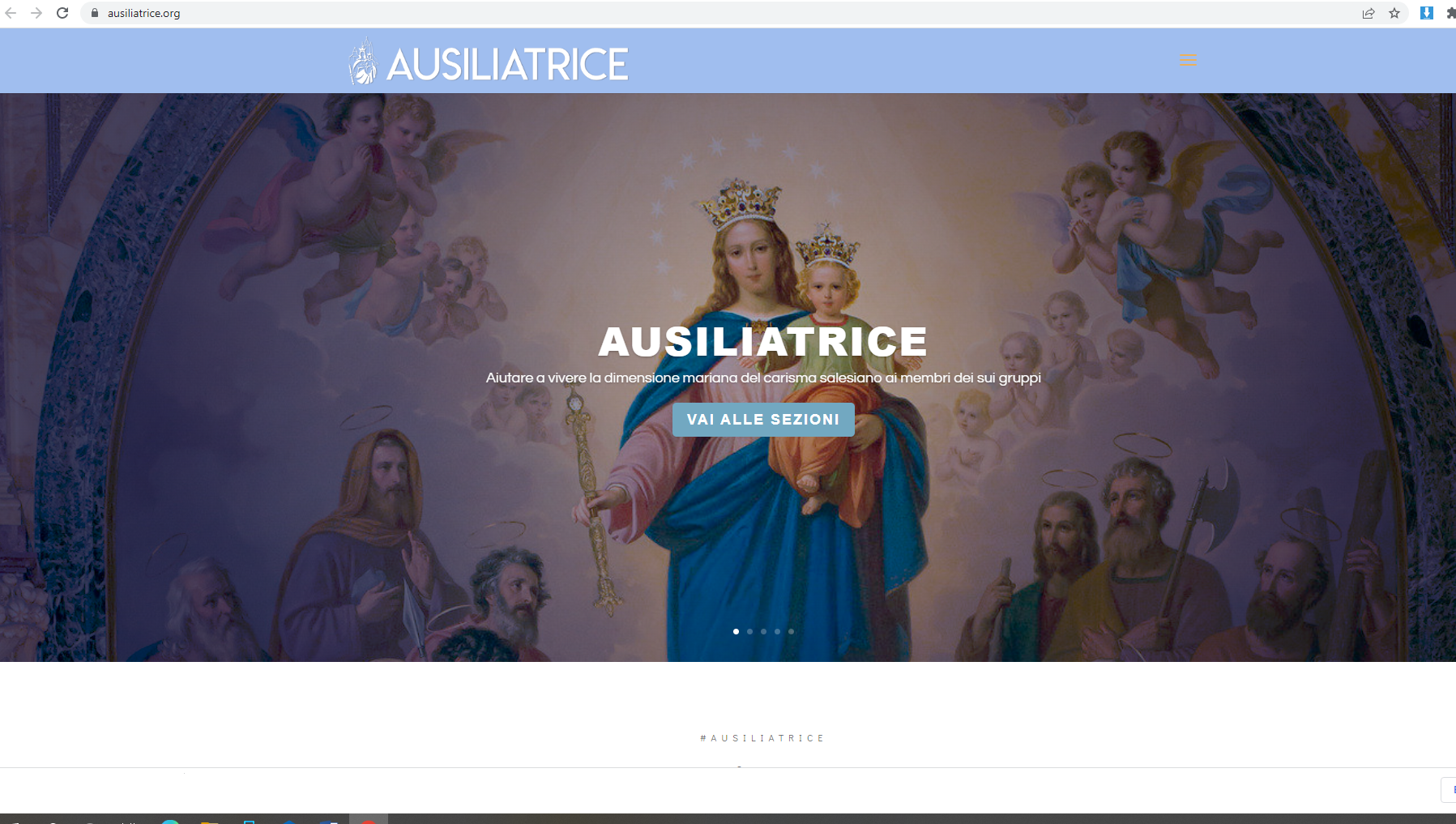Image resolution: width=1456 pixels, height=824 pixels.
Task: Open the browser extensions puzzle icon
Action: tap(1451, 13)
